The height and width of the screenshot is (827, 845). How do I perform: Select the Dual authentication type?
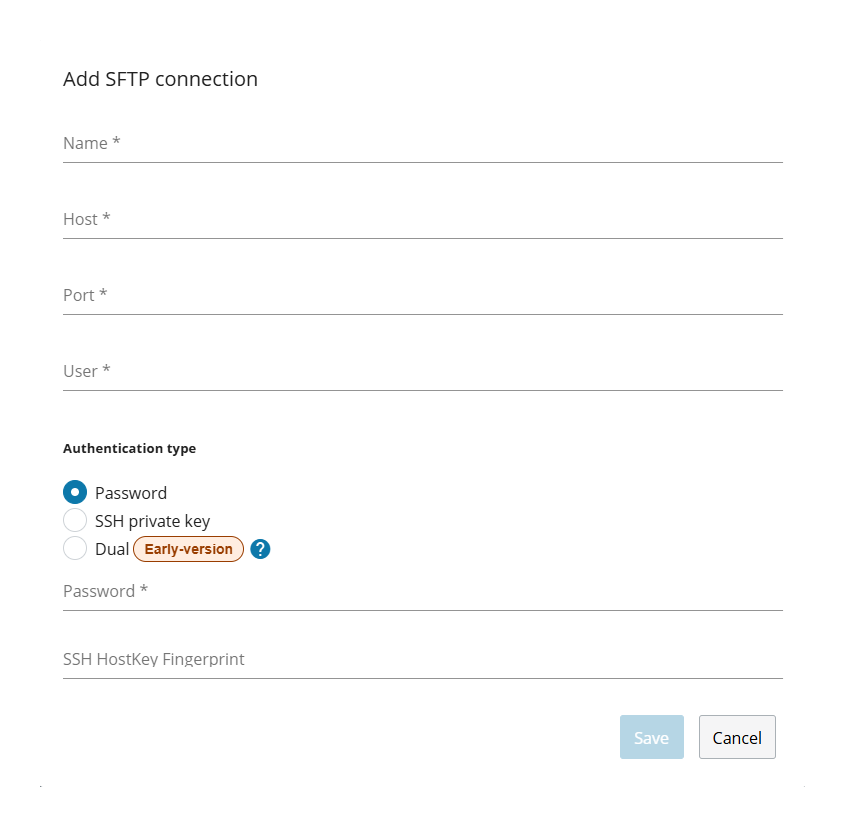tap(75, 548)
